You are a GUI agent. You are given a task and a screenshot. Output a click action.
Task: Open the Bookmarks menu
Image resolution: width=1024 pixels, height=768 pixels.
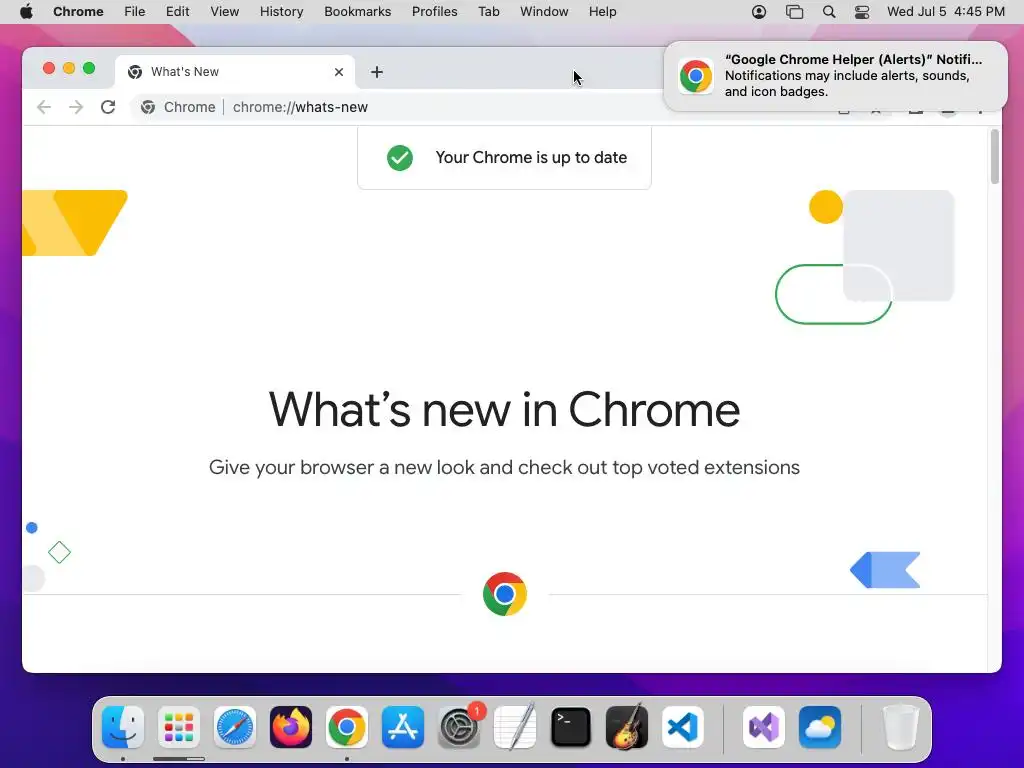pos(357,12)
